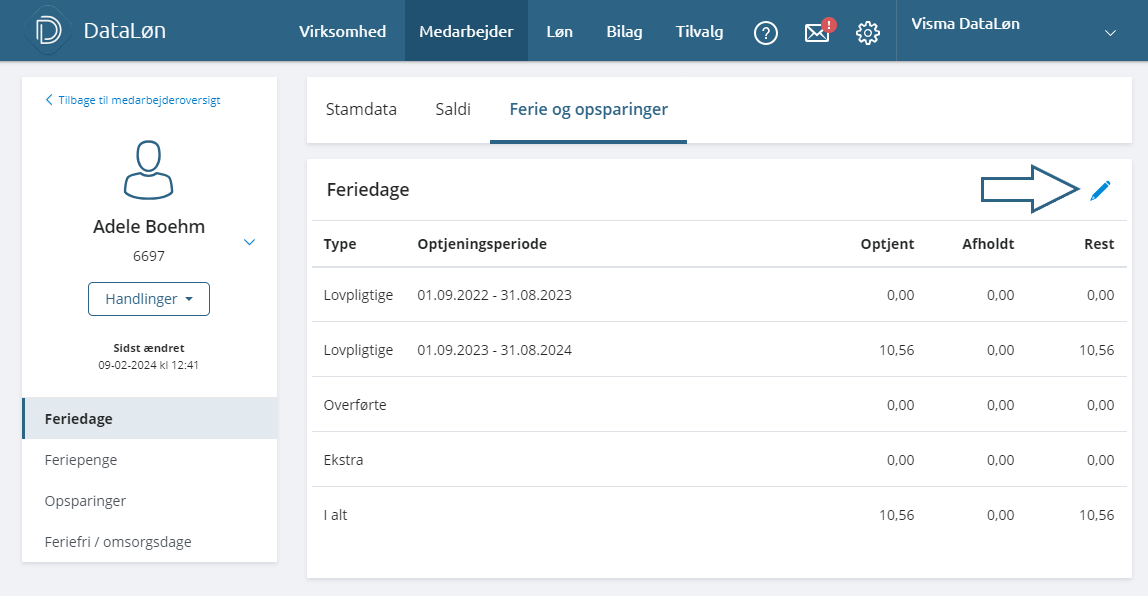Click the DataLøn logo icon
Screen dimensions: 1148x596
[48, 30]
